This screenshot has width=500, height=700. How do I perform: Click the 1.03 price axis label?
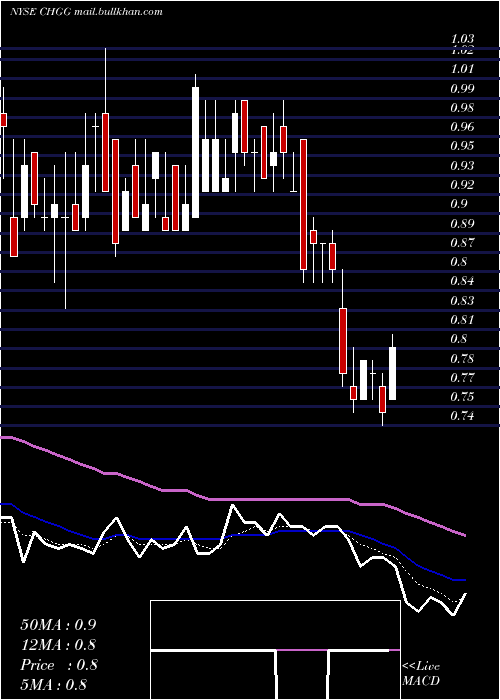pos(462,39)
